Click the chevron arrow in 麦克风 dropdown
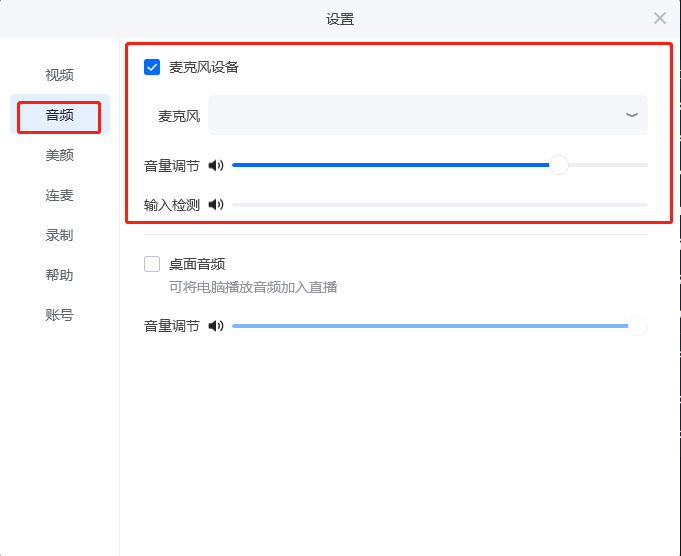The image size is (681, 556). (631, 115)
